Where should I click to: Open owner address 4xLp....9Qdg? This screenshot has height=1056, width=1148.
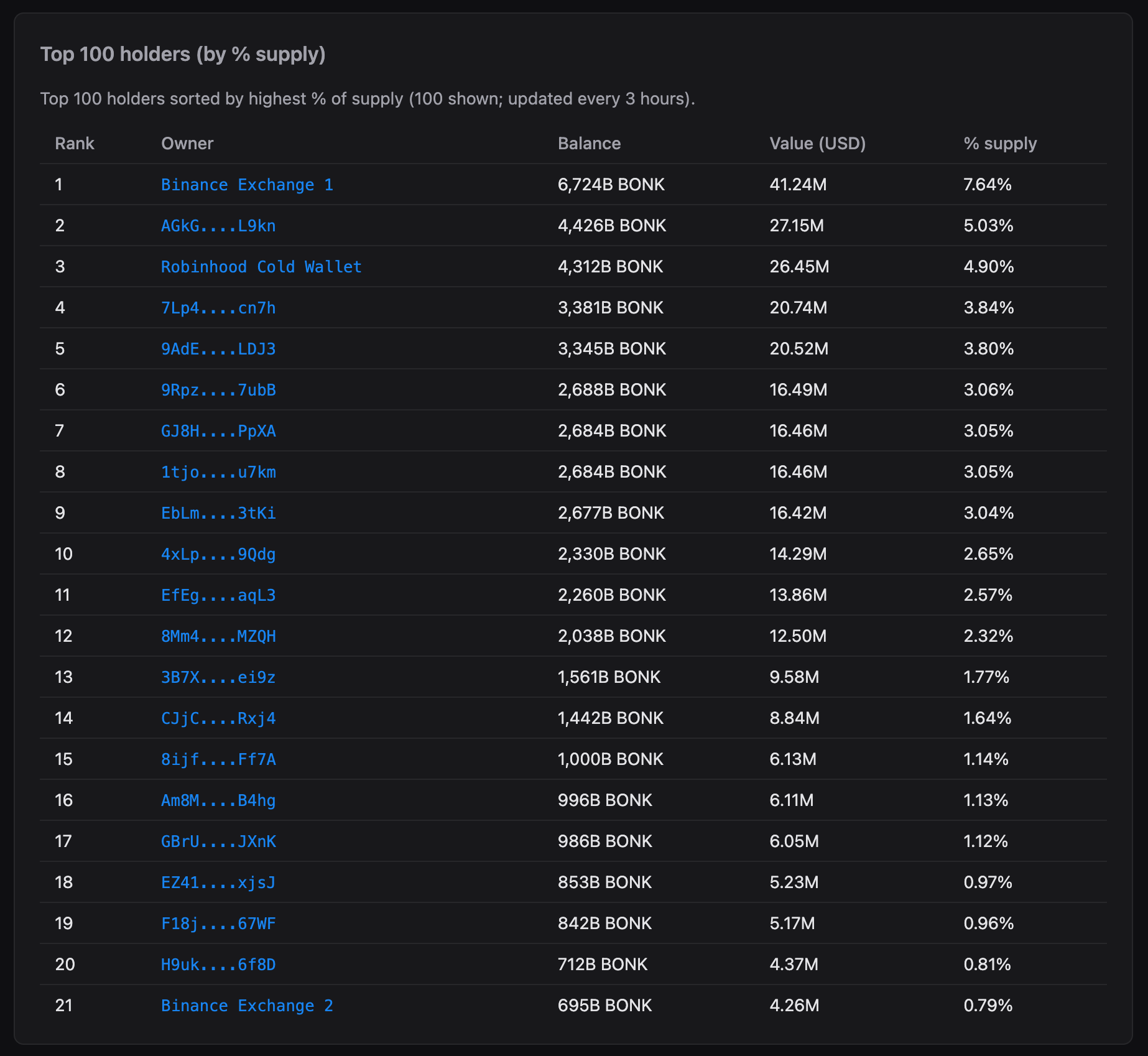218,554
